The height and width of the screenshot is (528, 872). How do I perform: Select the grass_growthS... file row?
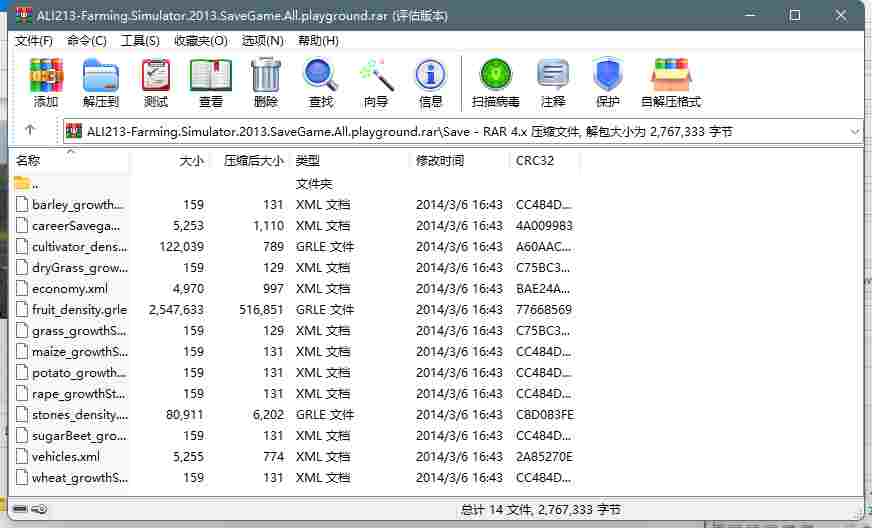coord(295,330)
